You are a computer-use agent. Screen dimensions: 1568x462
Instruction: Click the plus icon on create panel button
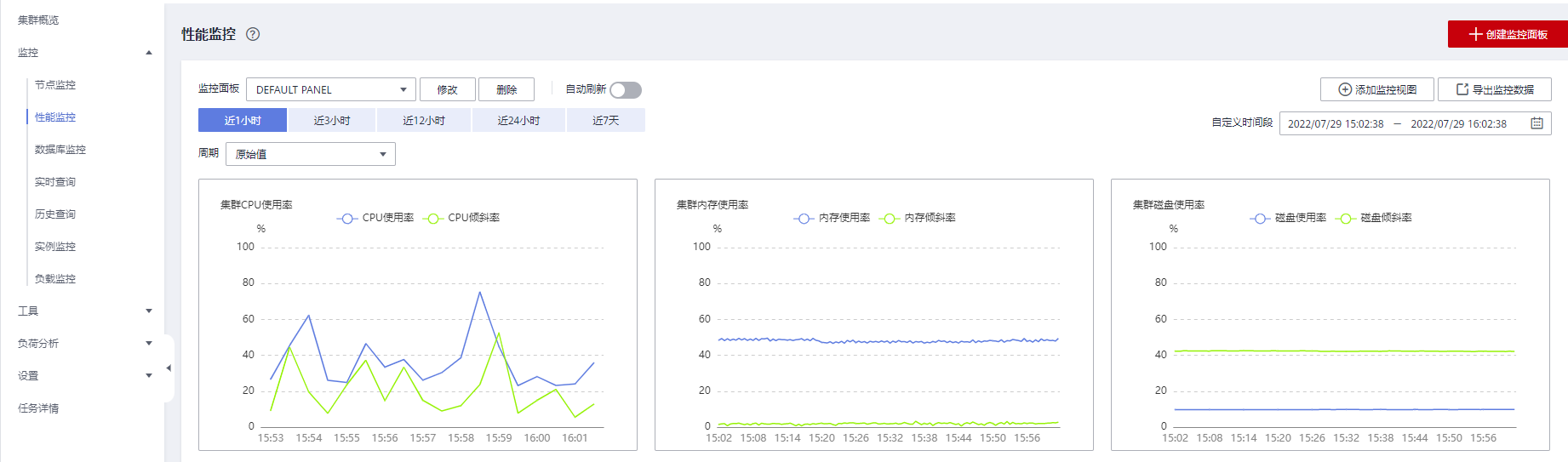point(1475,34)
